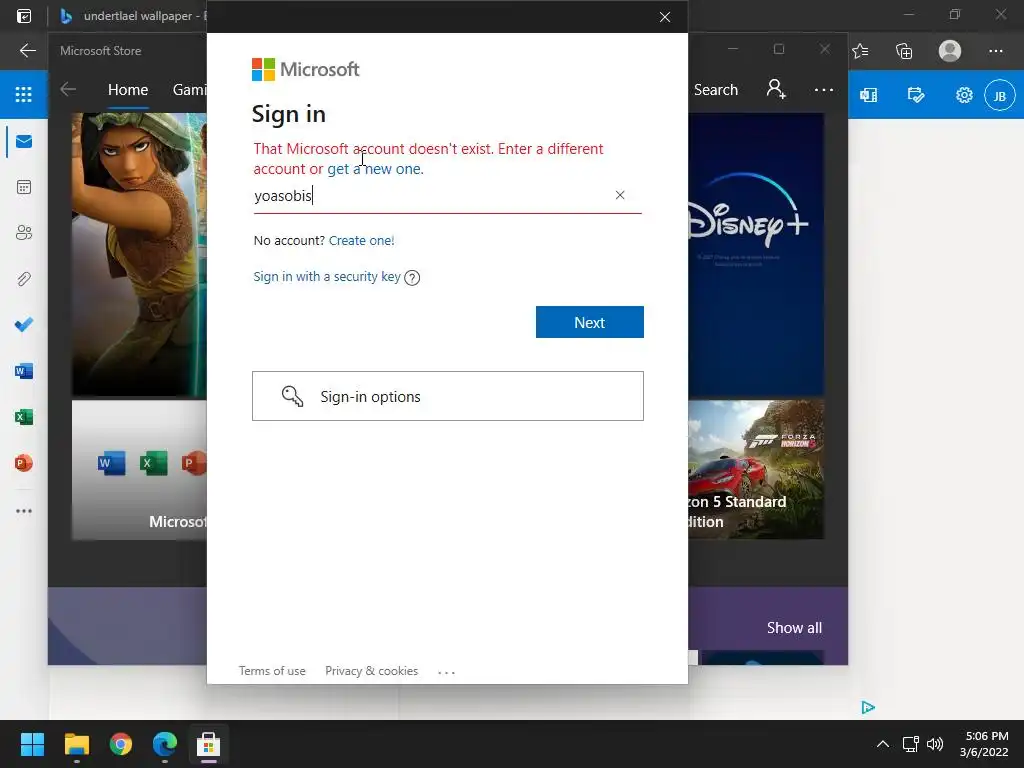Open Microsoft Store from taskbar
The image size is (1024, 768).
[208, 744]
